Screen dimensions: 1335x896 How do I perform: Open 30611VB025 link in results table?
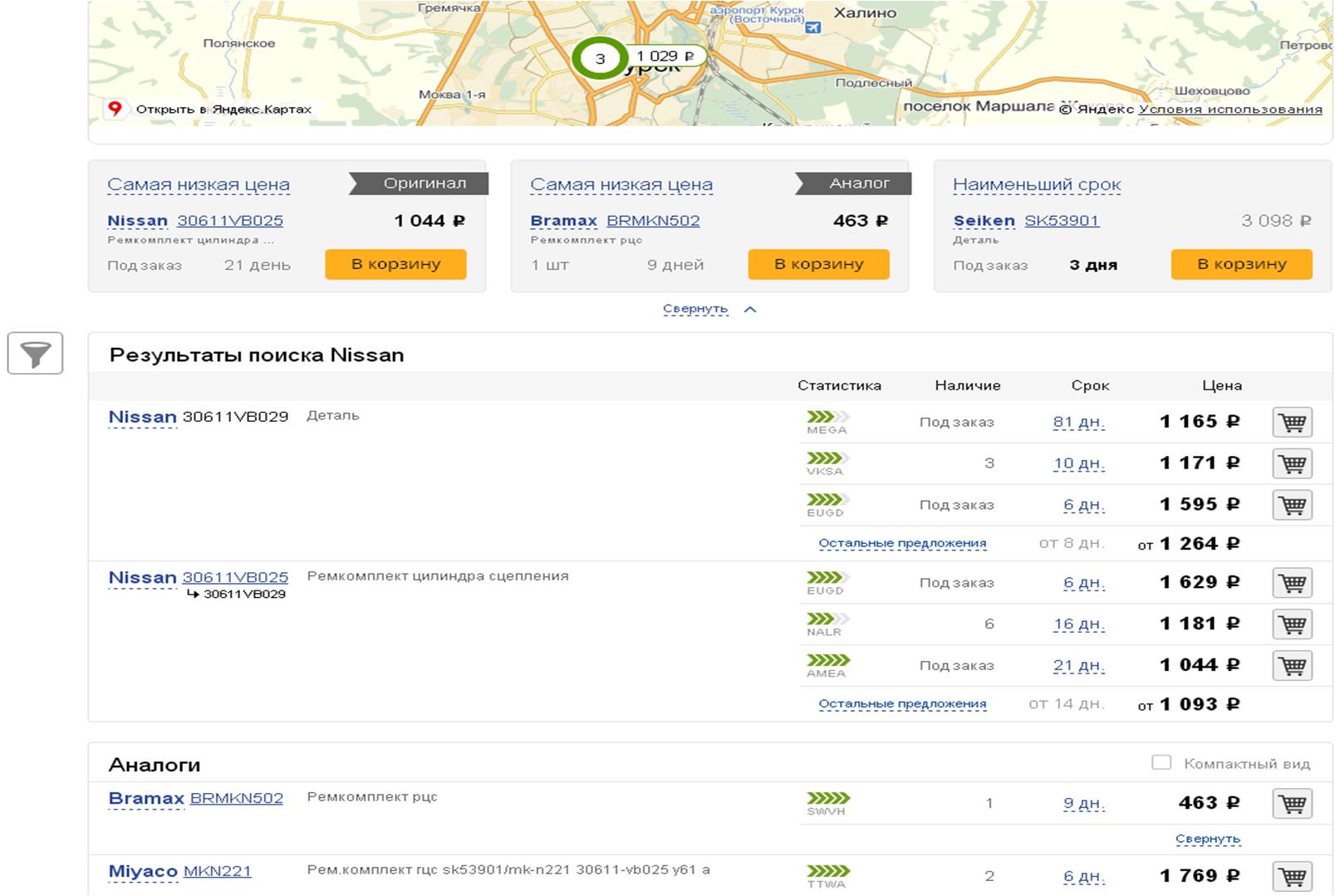point(235,577)
